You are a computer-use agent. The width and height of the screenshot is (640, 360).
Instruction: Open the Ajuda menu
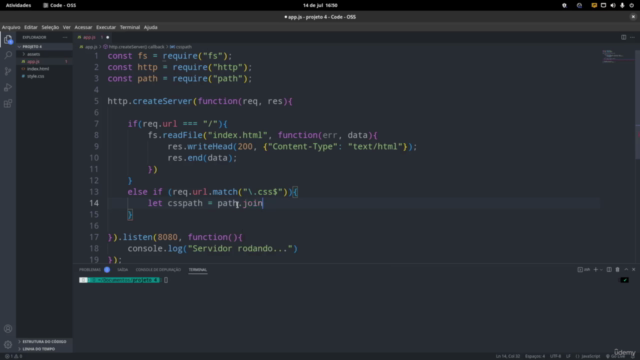pyautogui.click(x=151, y=27)
